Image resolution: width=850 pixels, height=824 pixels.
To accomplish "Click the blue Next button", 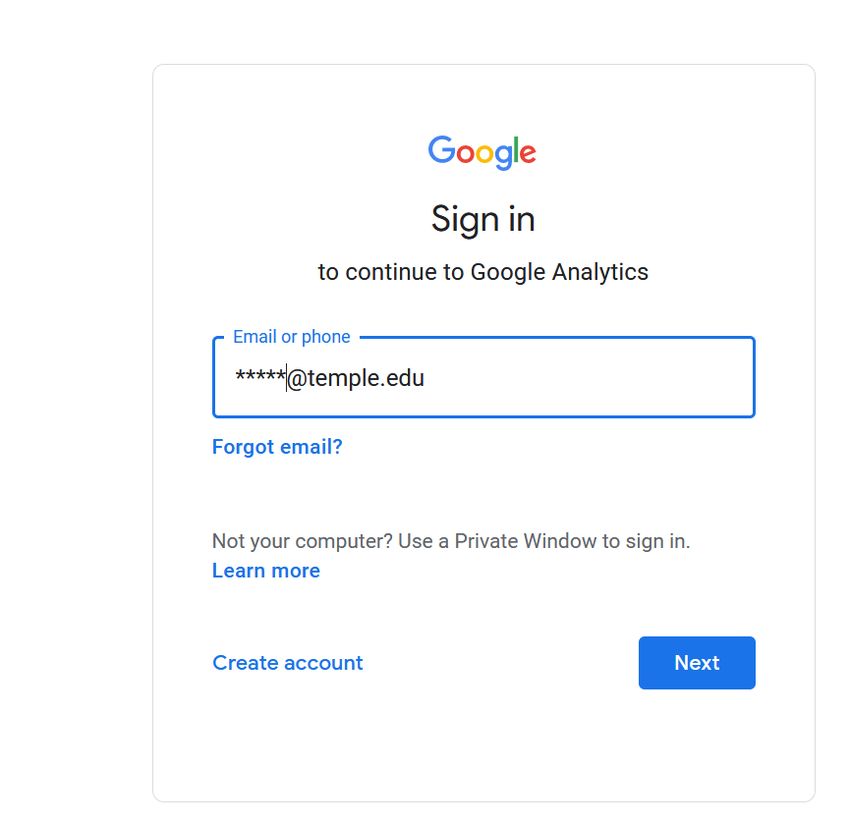I will point(697,663).
